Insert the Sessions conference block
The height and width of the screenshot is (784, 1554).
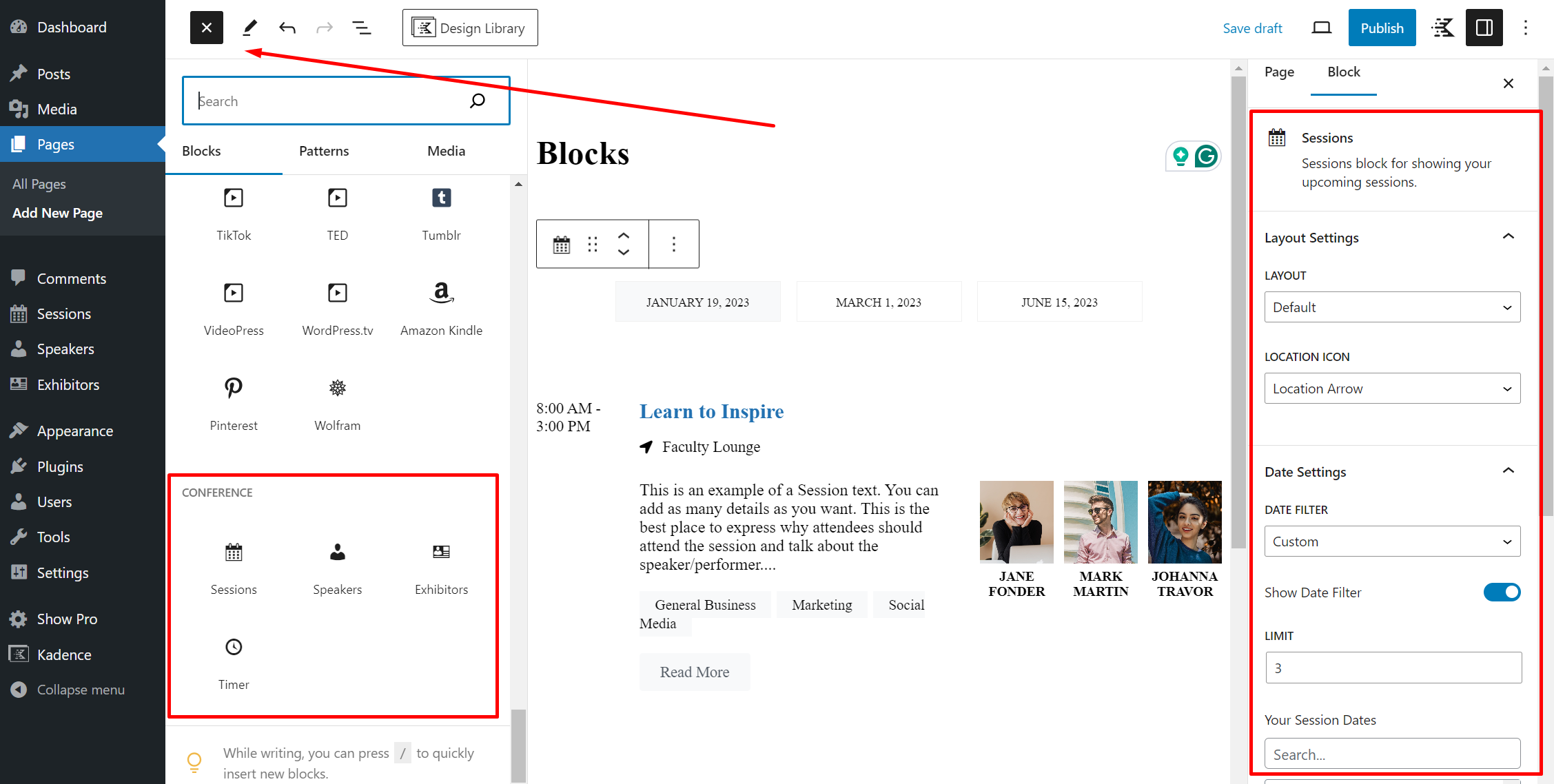click(234, 568)
